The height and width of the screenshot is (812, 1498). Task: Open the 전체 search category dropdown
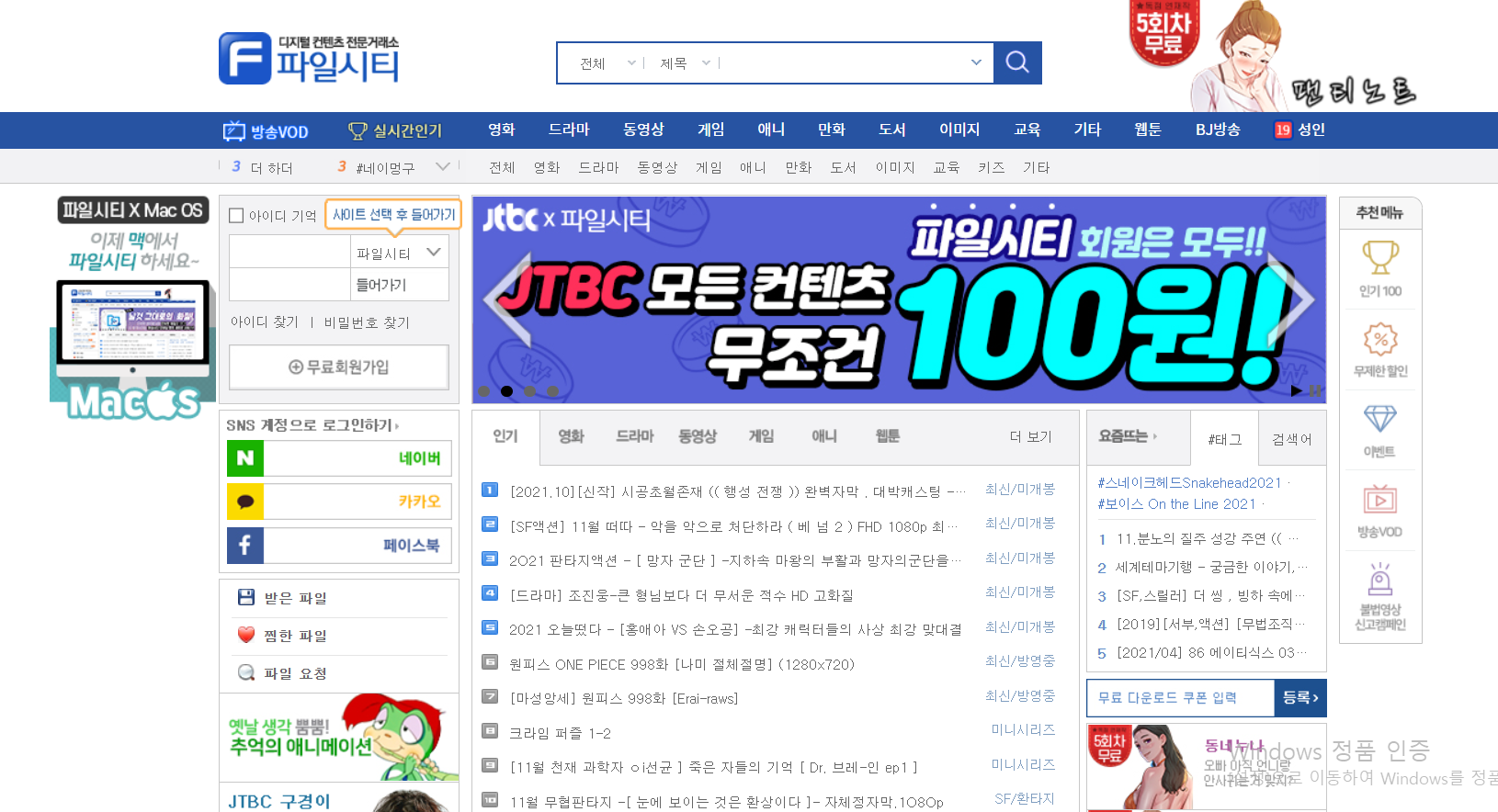[x=607, y=63]
